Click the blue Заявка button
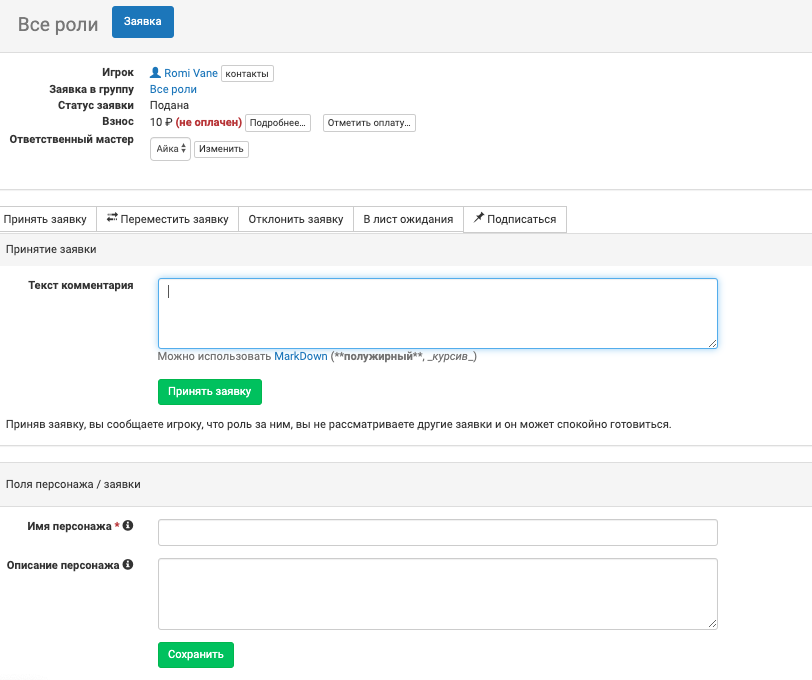Image resolution: width=812 pixels, height=680 pixels. coord(143,22)
